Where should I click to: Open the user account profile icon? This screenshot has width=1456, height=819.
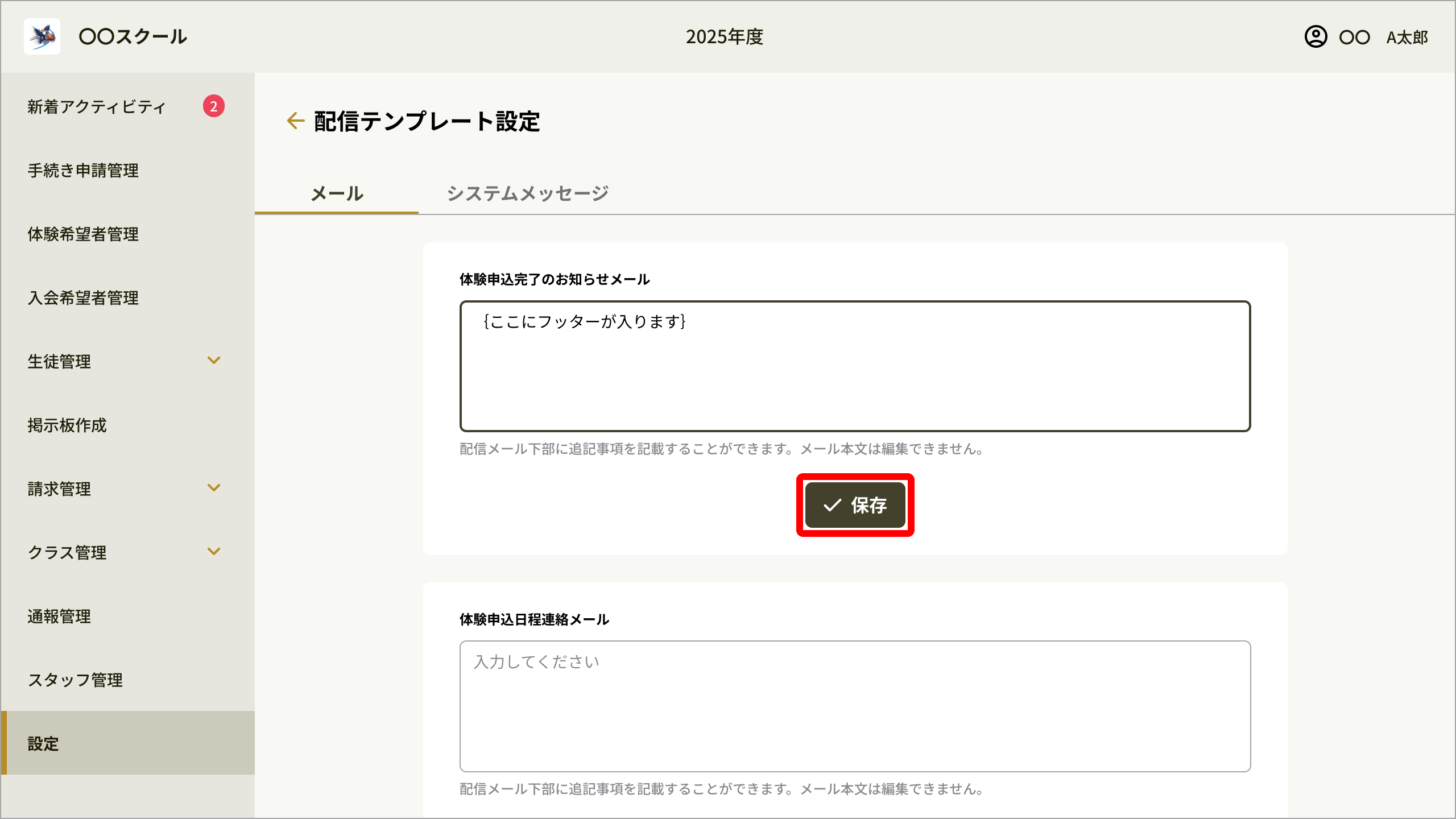(1316, 36)
